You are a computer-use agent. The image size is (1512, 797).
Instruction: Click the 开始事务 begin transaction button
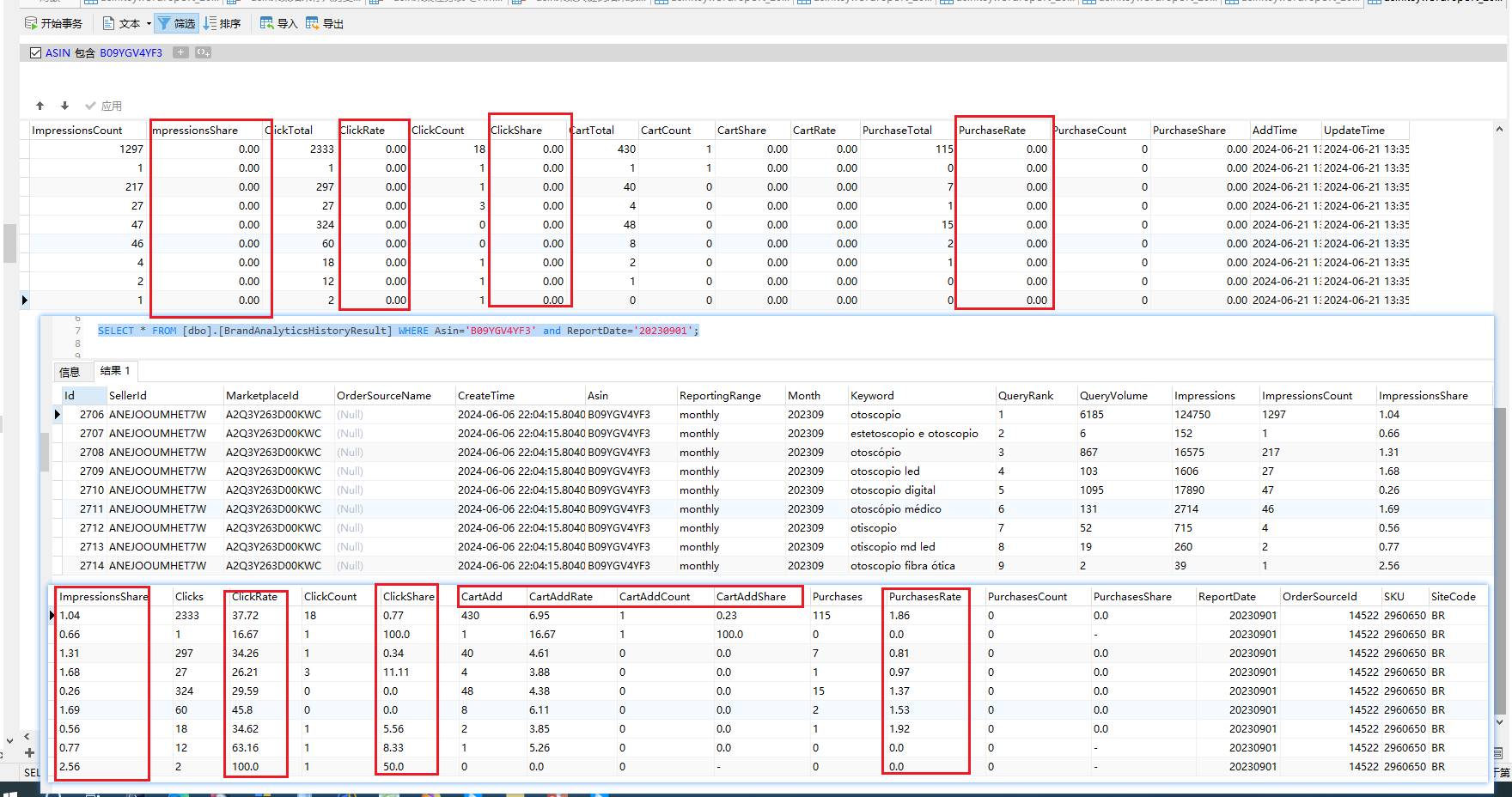pos(53,23)
